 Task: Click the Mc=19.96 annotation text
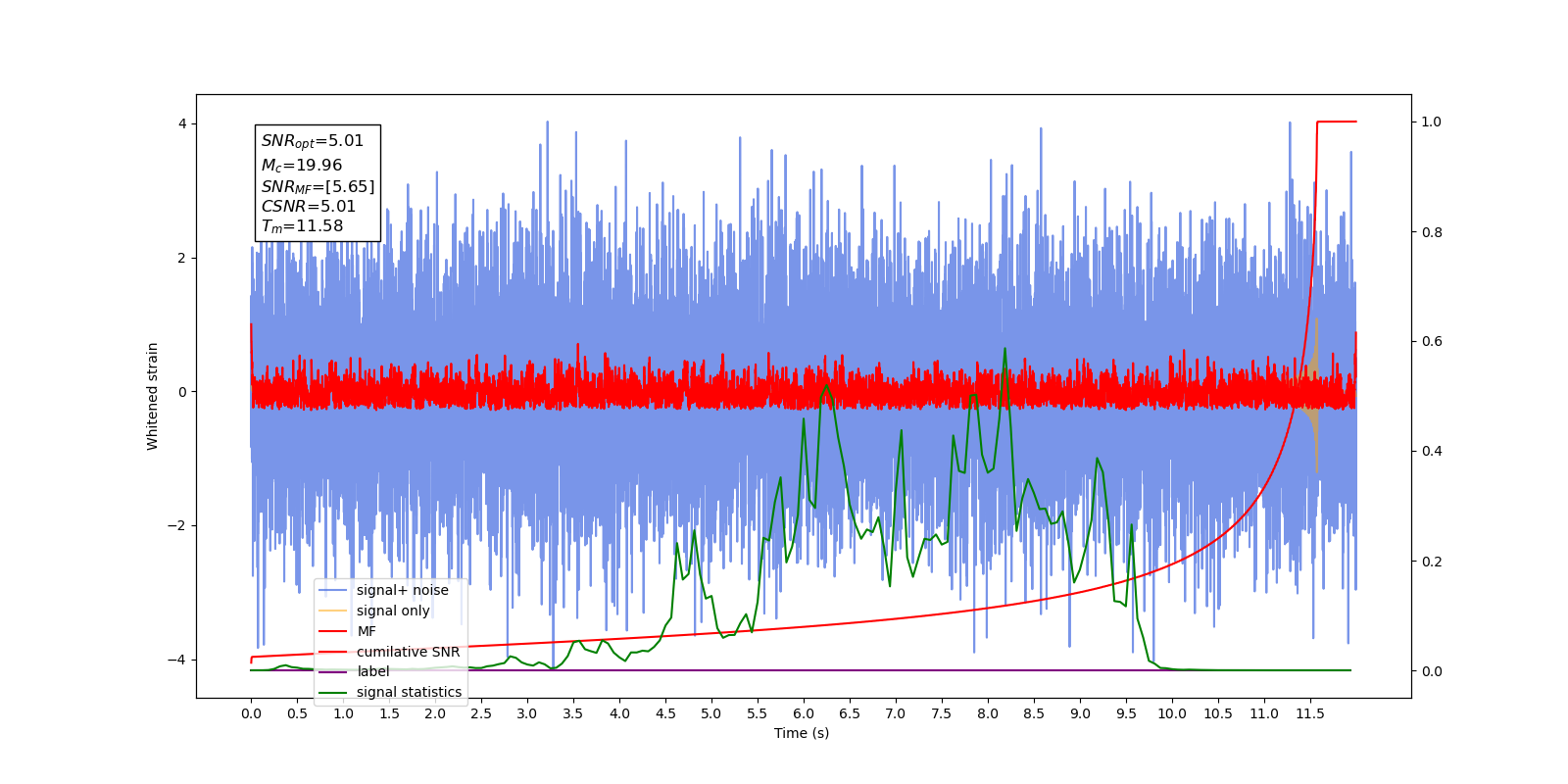click(301, 166)
